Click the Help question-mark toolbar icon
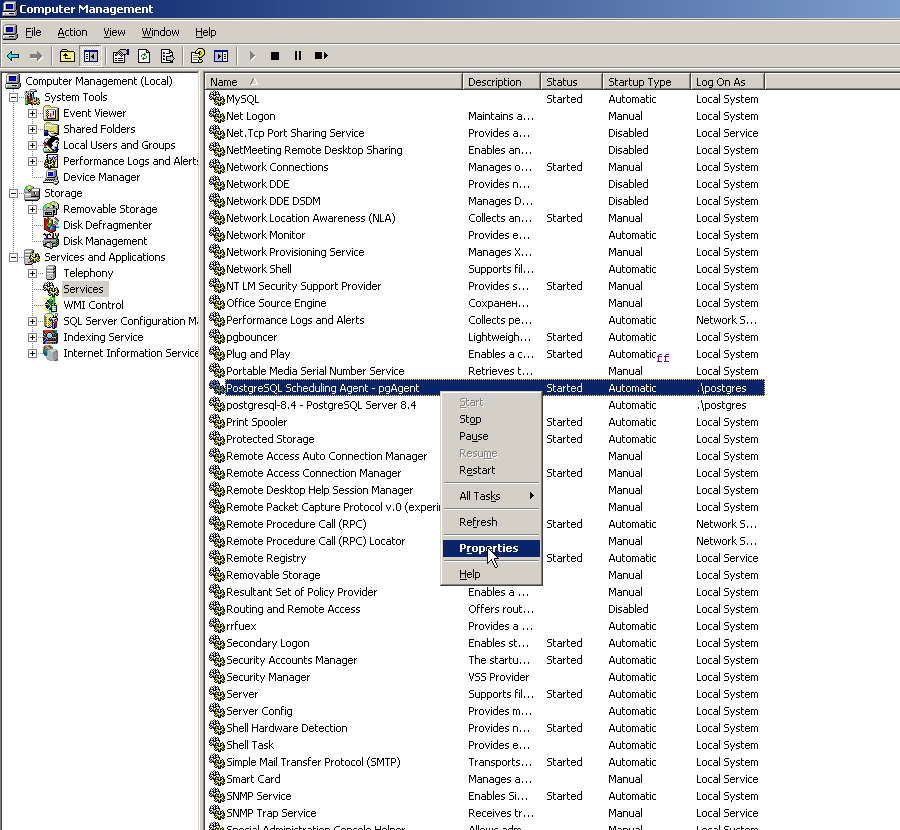Viewport: 900px width, 830px height. point(197,56)
